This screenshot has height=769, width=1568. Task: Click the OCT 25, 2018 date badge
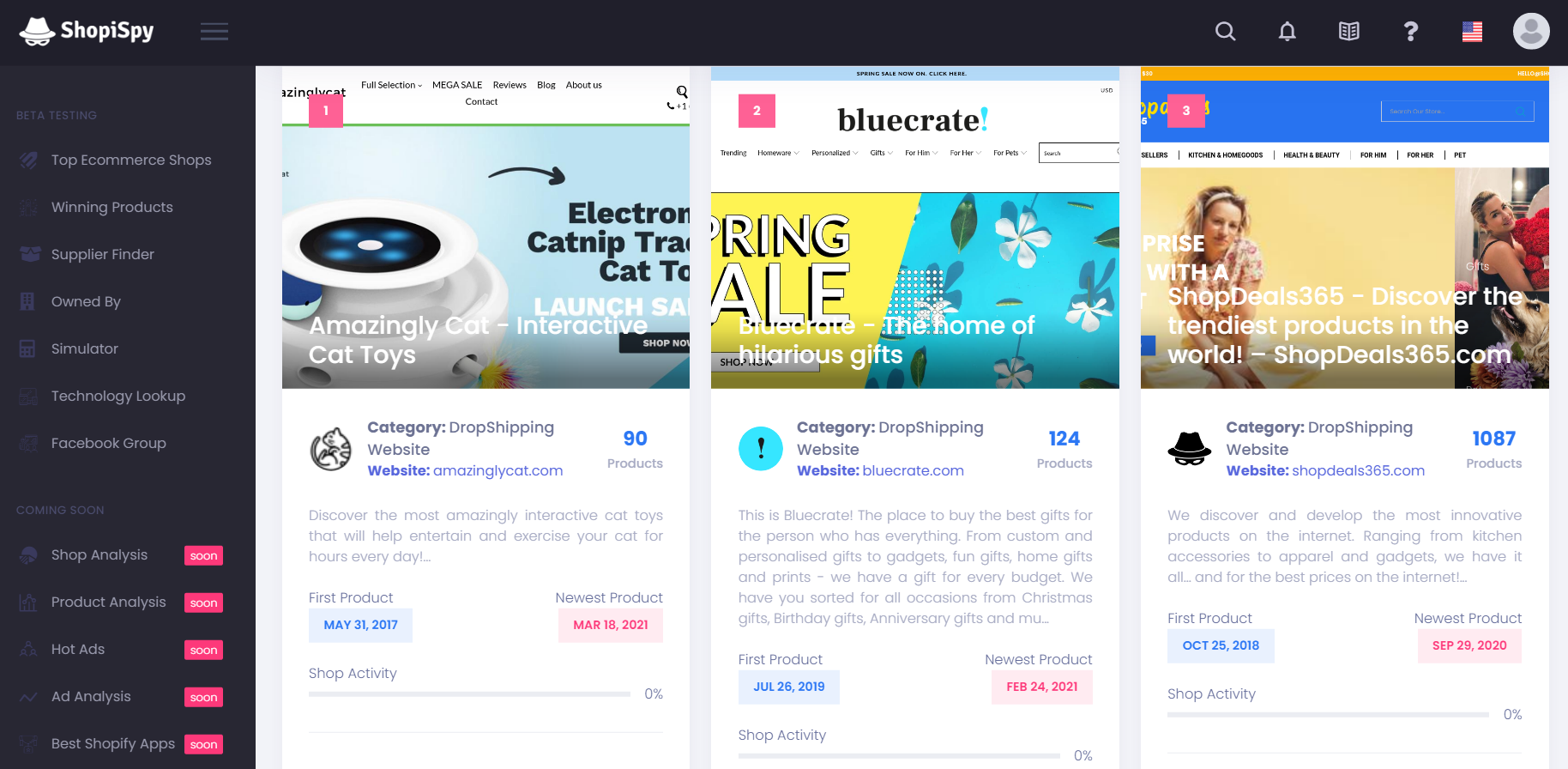(1221, 646)
